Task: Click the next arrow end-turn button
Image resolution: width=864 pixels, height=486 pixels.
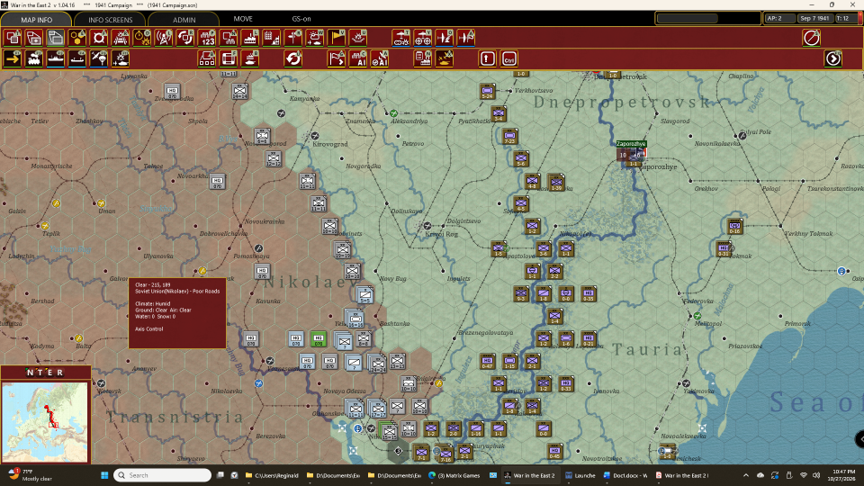Action: click(x=833, y=58)
